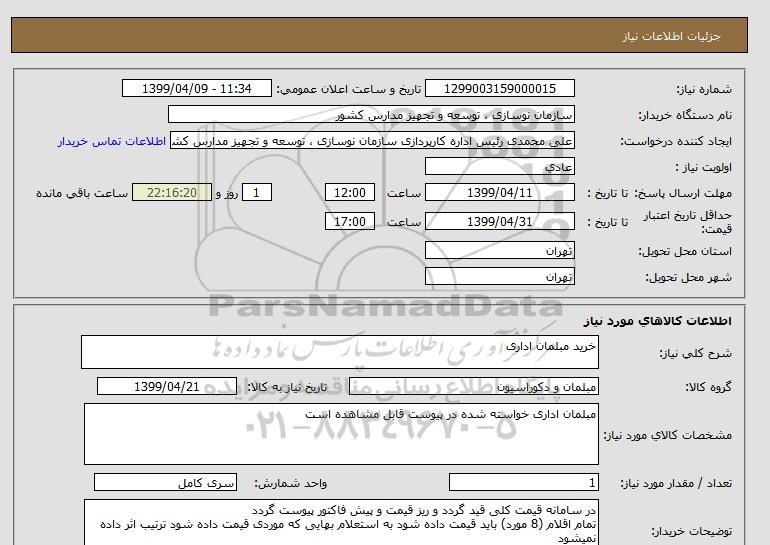The height and width of the screenshot is (545, 770).
Task: Click the goods specifications text area
Action: (x=341, y=434)
